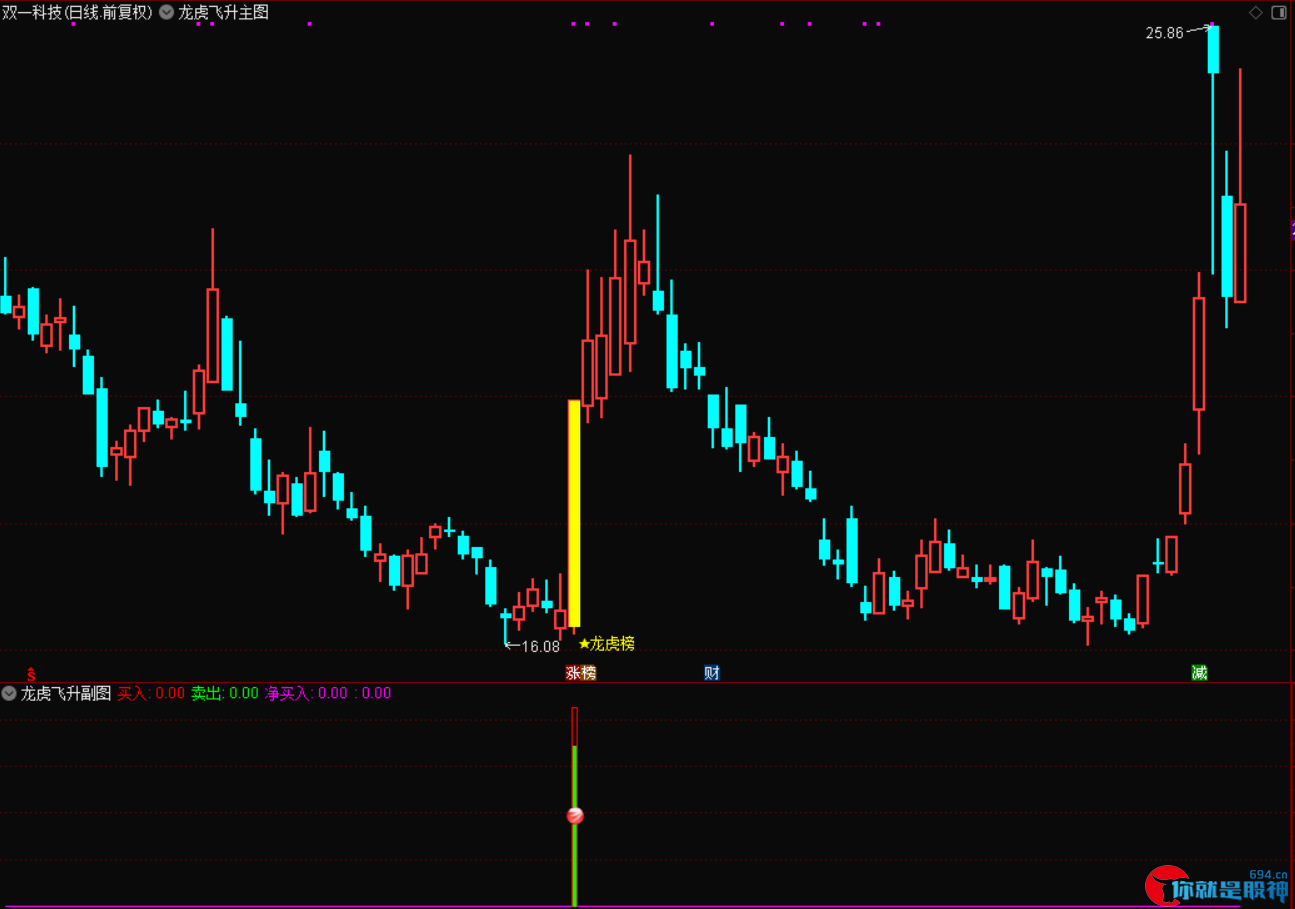Click the 双一科技(日线.前复权) stock title

(x=78, y=13)
